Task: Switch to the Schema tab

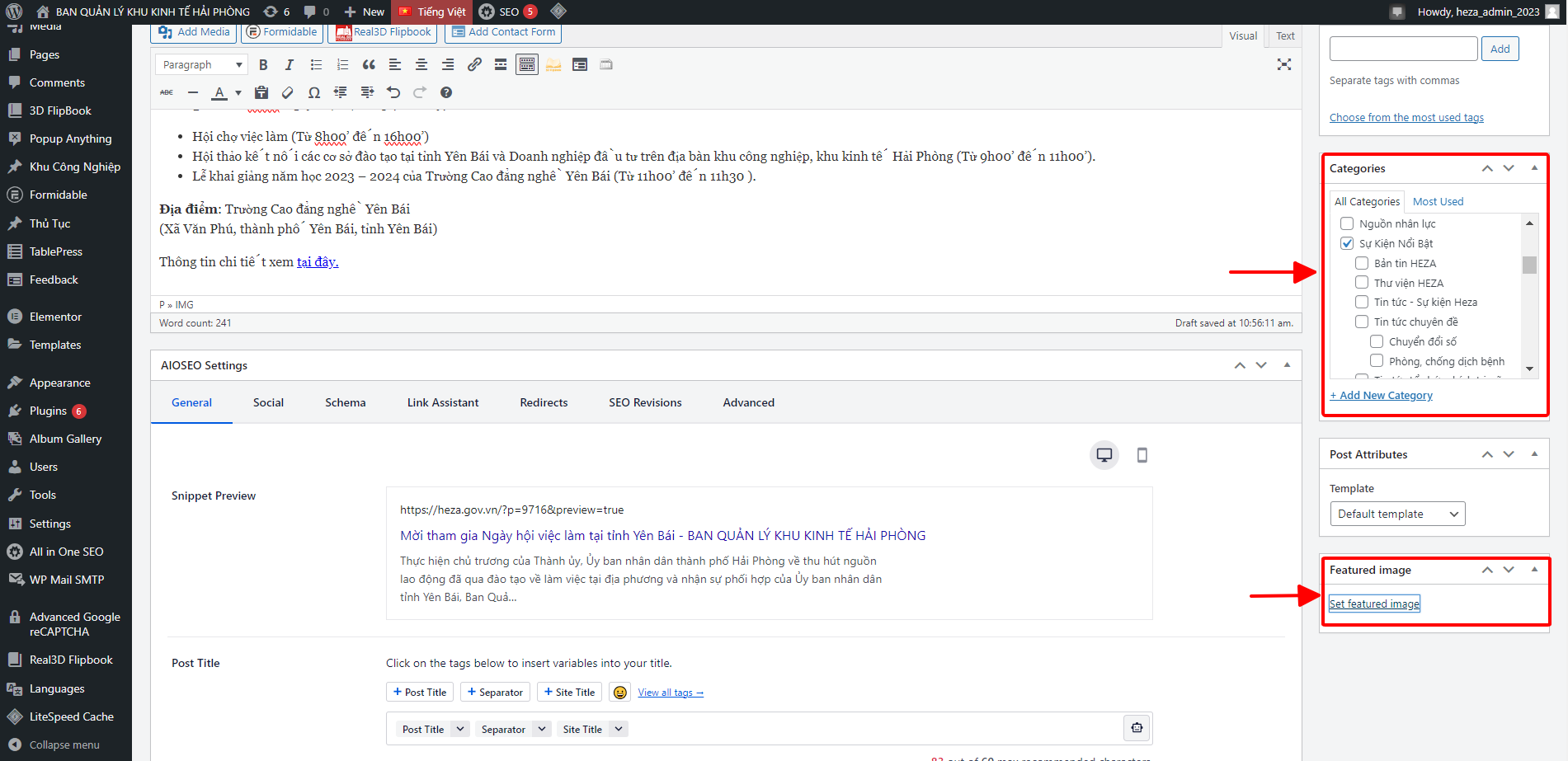Action: coord(345,402)
